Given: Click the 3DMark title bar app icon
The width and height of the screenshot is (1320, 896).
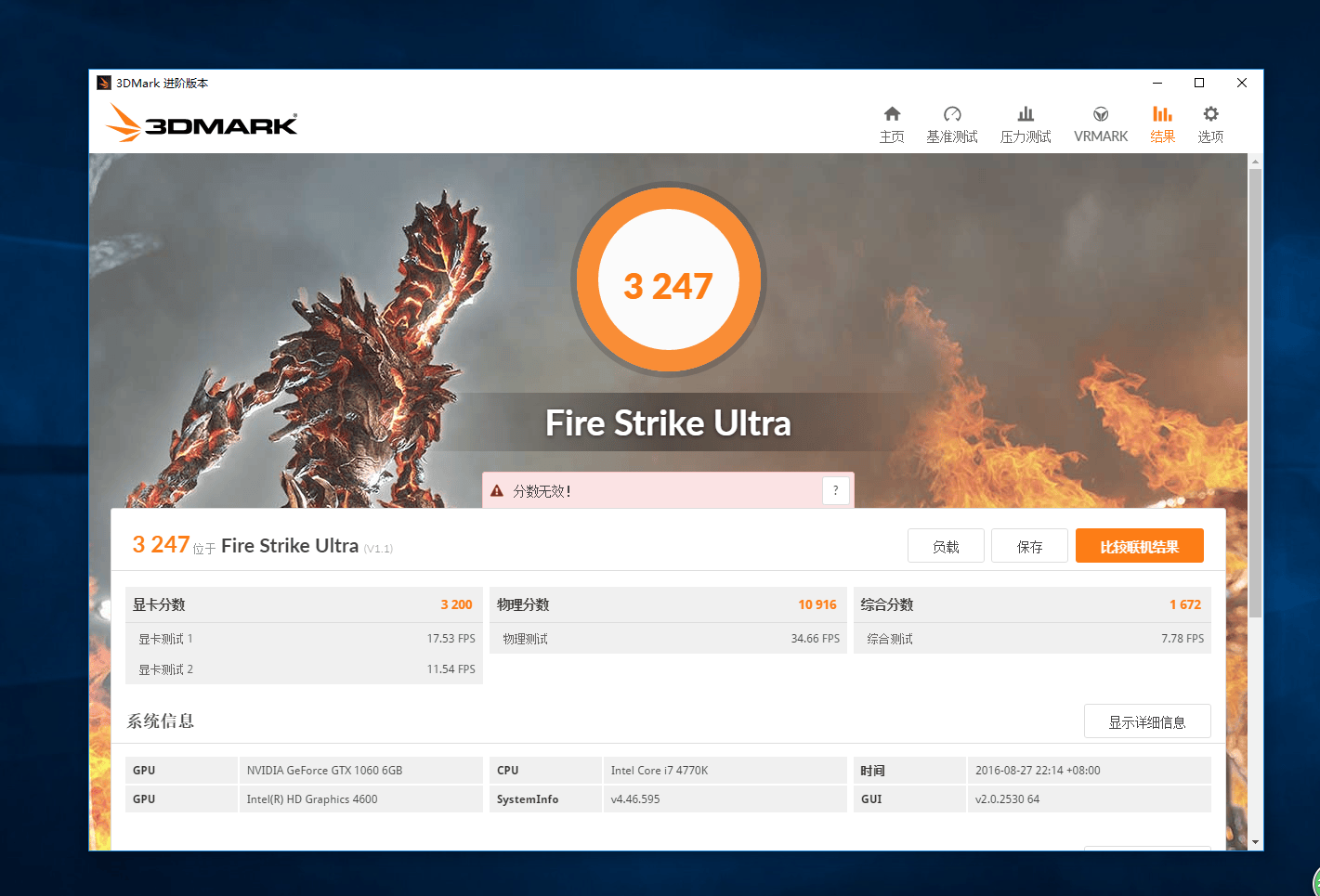Looking at the screenshot, I should click(104, 83).
